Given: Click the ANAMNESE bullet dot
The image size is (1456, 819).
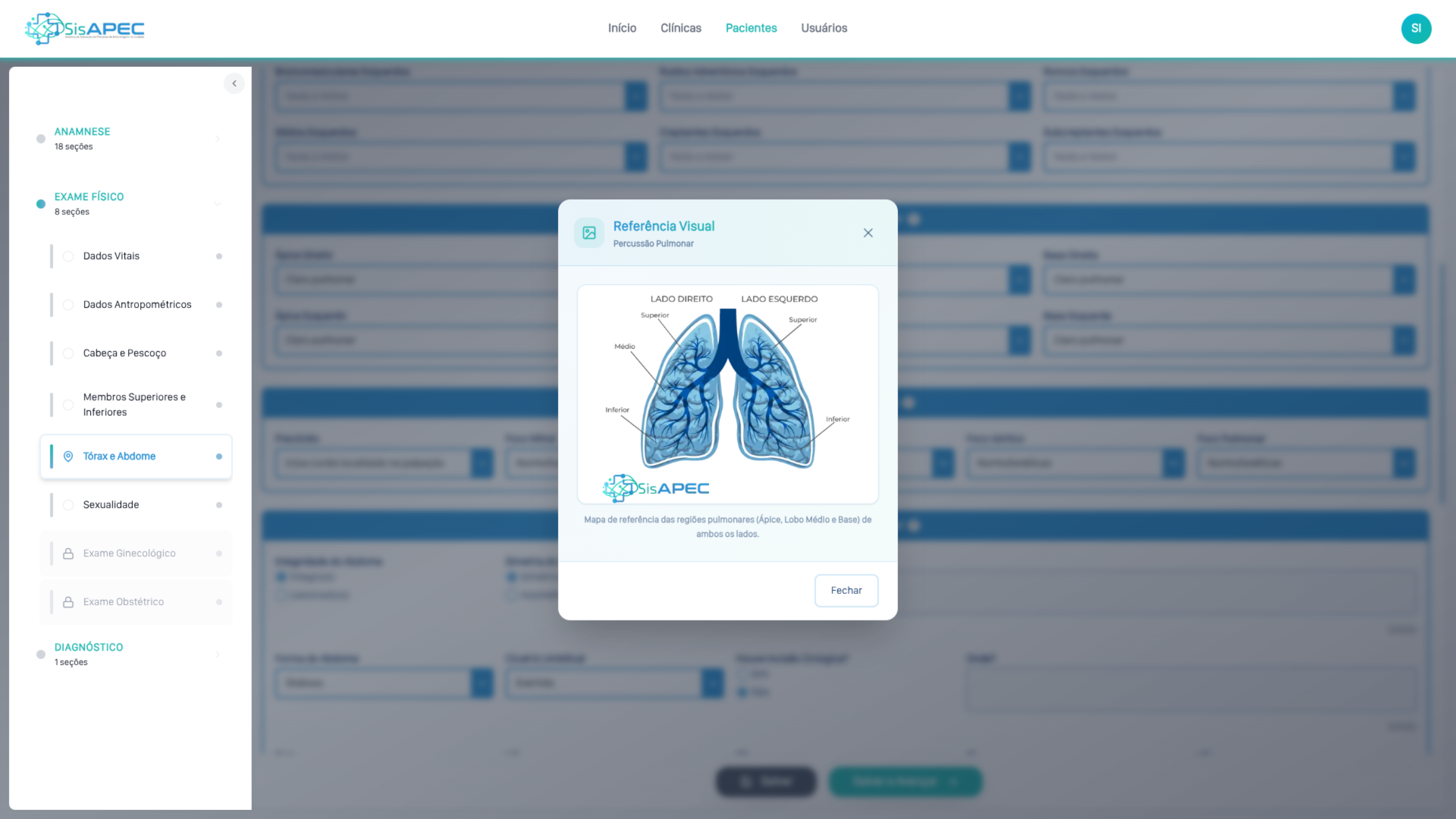Looking at the screenshot, I should pyautogui.click(x=41, y=139).
